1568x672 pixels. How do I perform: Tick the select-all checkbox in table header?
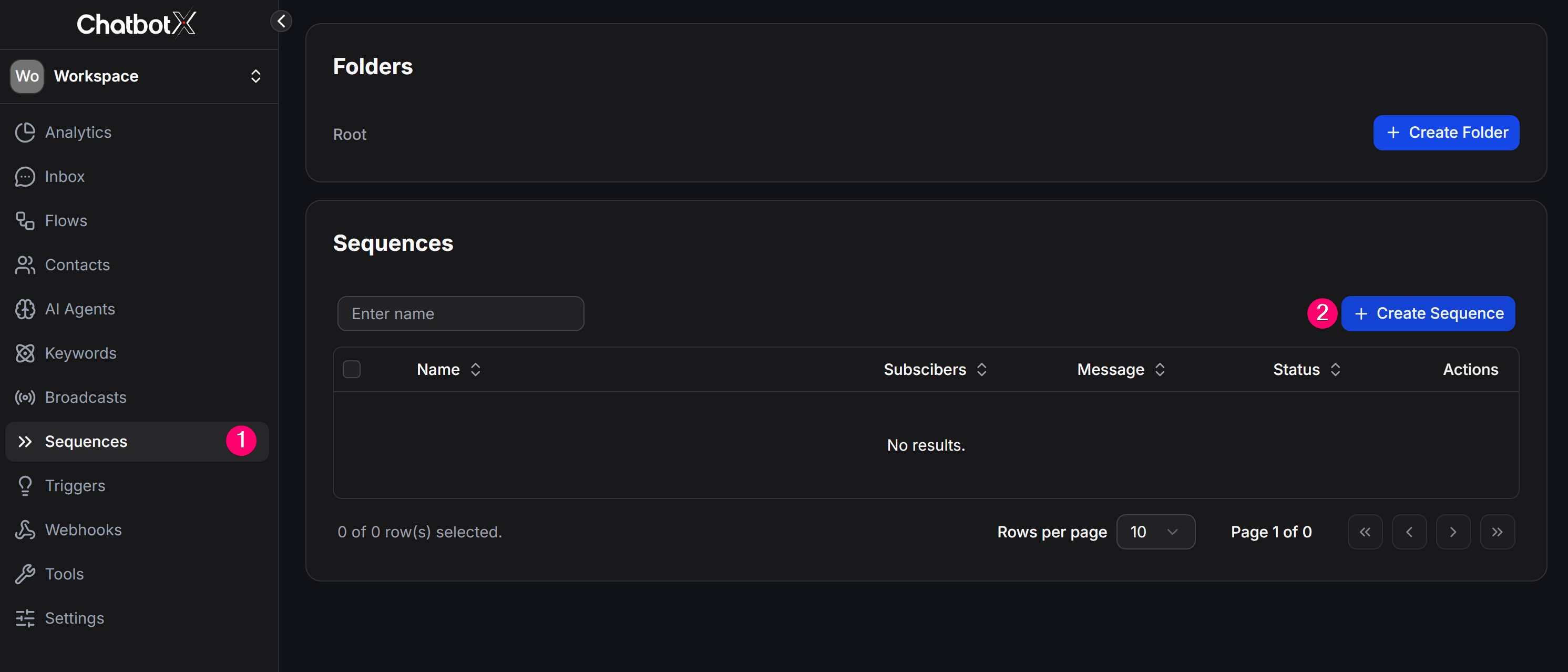[x=352, y=370]
